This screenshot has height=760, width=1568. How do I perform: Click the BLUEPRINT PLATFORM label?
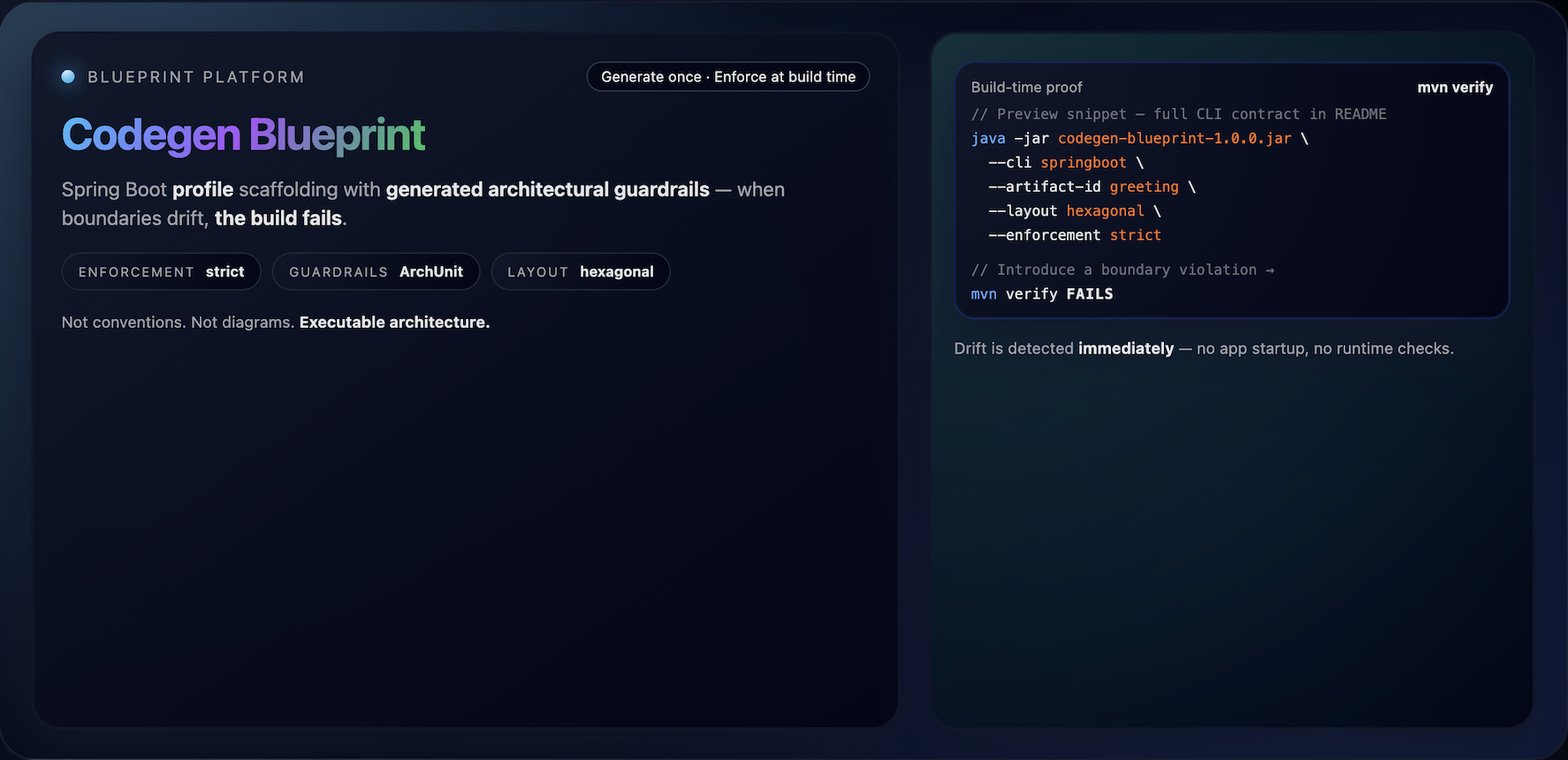tap(195, 78)
